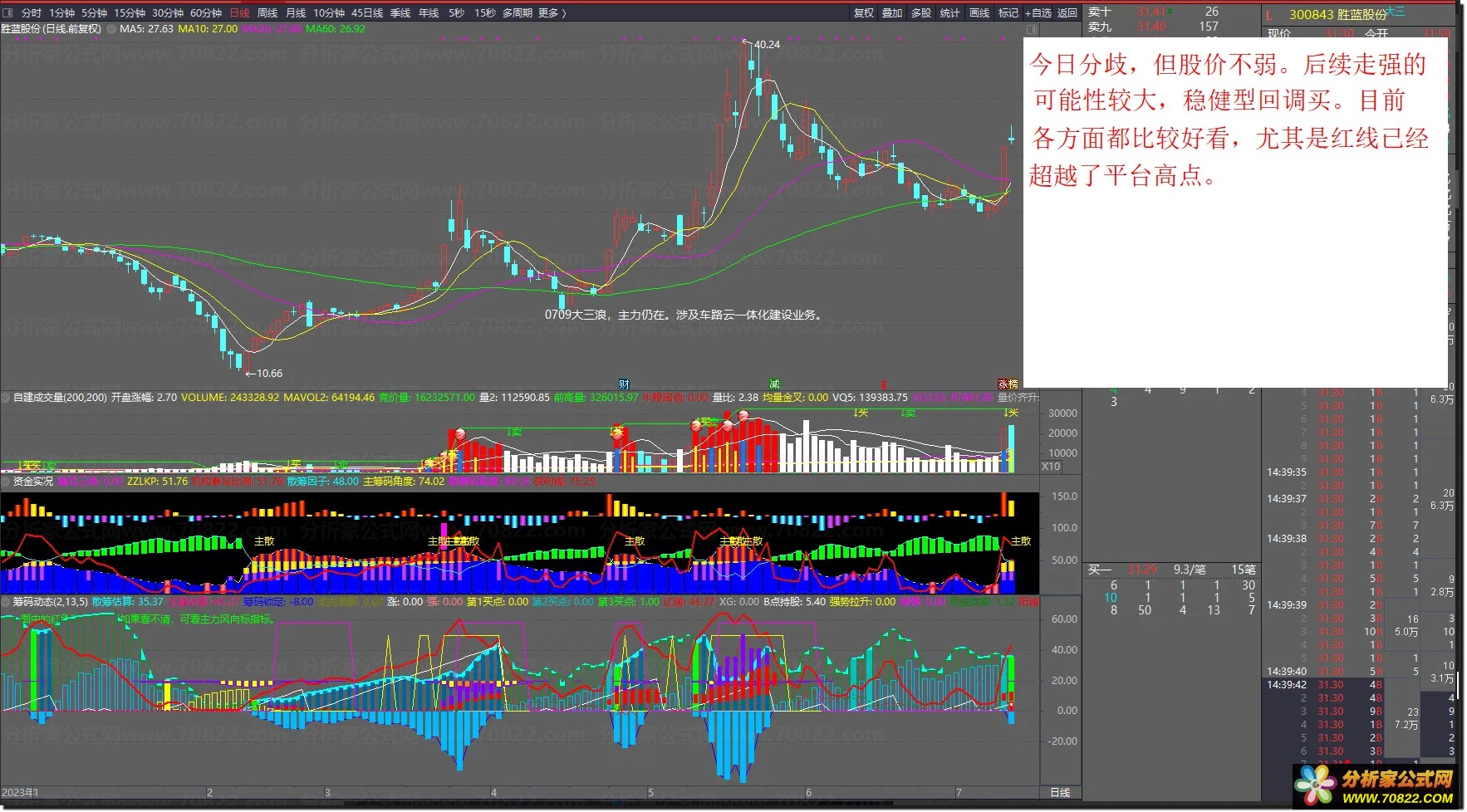Toggle the left sidebar panel icon

pos(8,13)
